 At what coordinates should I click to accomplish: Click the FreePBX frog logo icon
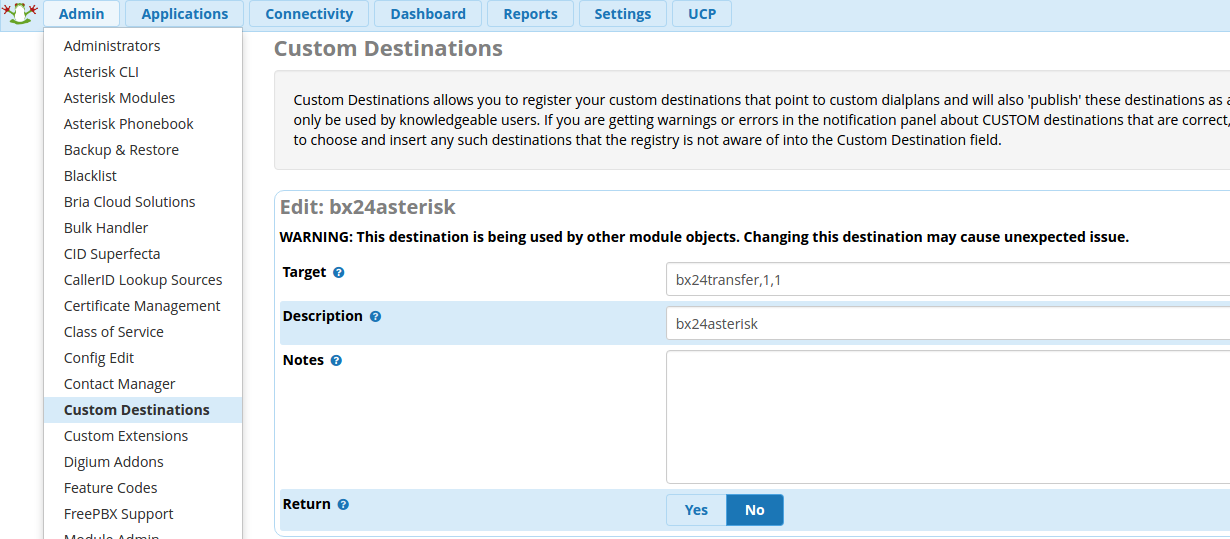(x=20, y=13)
